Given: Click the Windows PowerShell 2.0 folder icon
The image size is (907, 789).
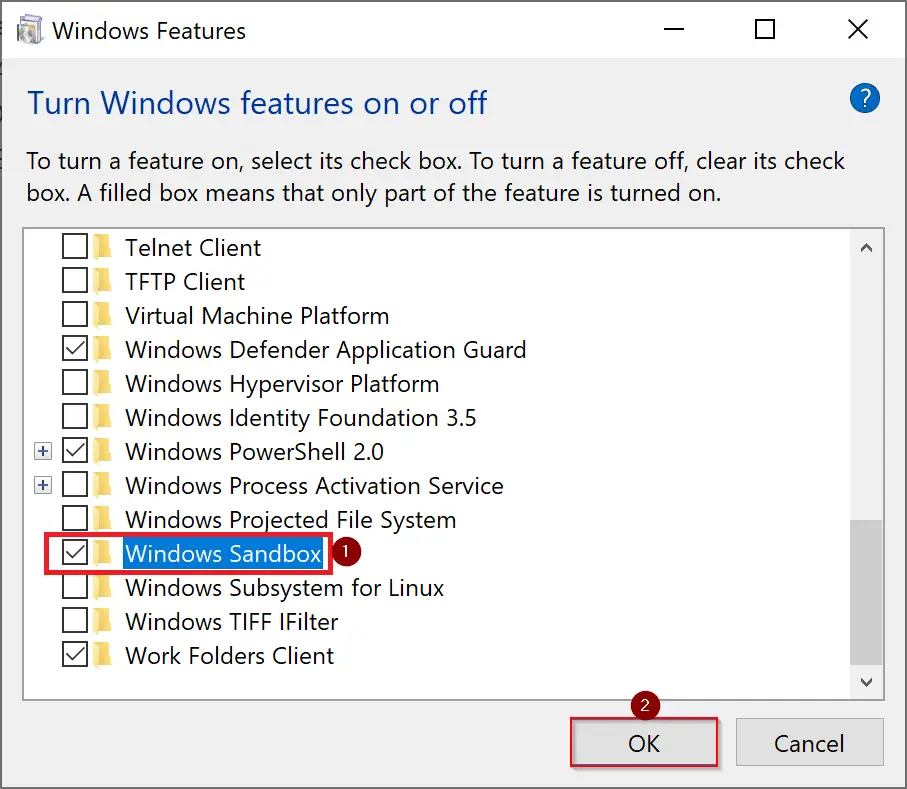Looking at the screenshot, I should pyautogui.click(x=102, y=451).
